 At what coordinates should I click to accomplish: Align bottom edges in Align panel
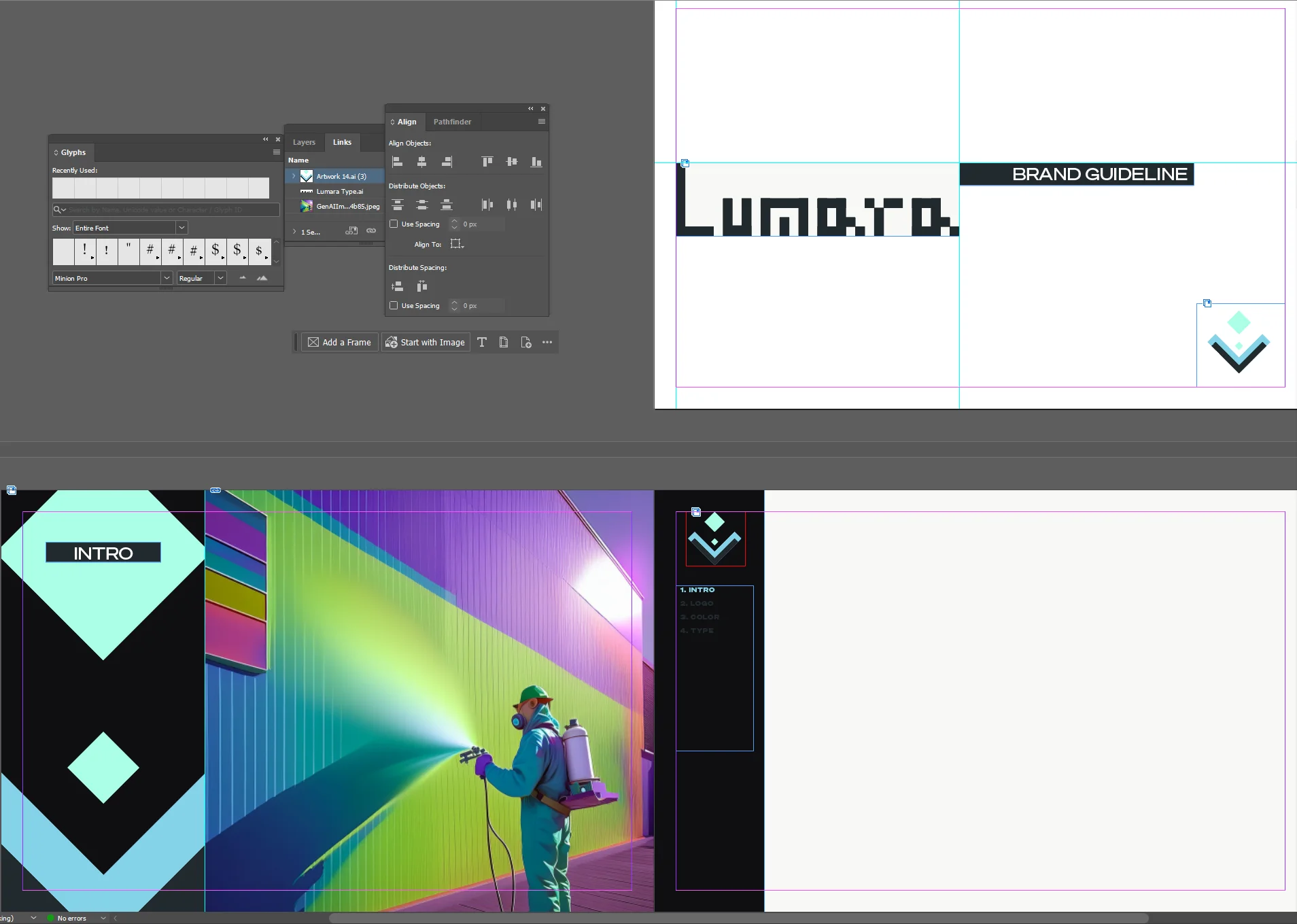(x=536, y=162)
